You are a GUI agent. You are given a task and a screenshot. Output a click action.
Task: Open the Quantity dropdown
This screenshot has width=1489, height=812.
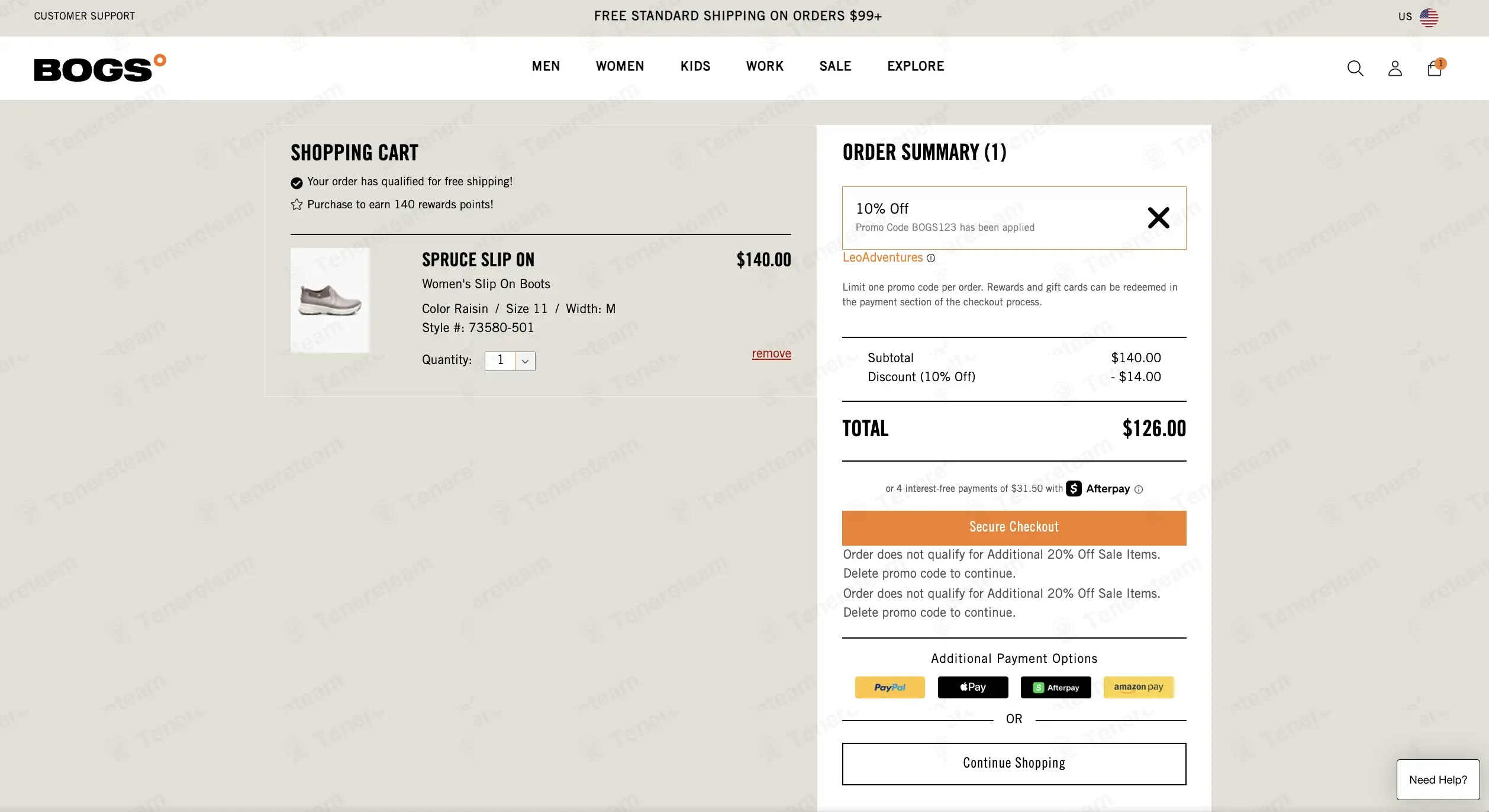(510, 361)
